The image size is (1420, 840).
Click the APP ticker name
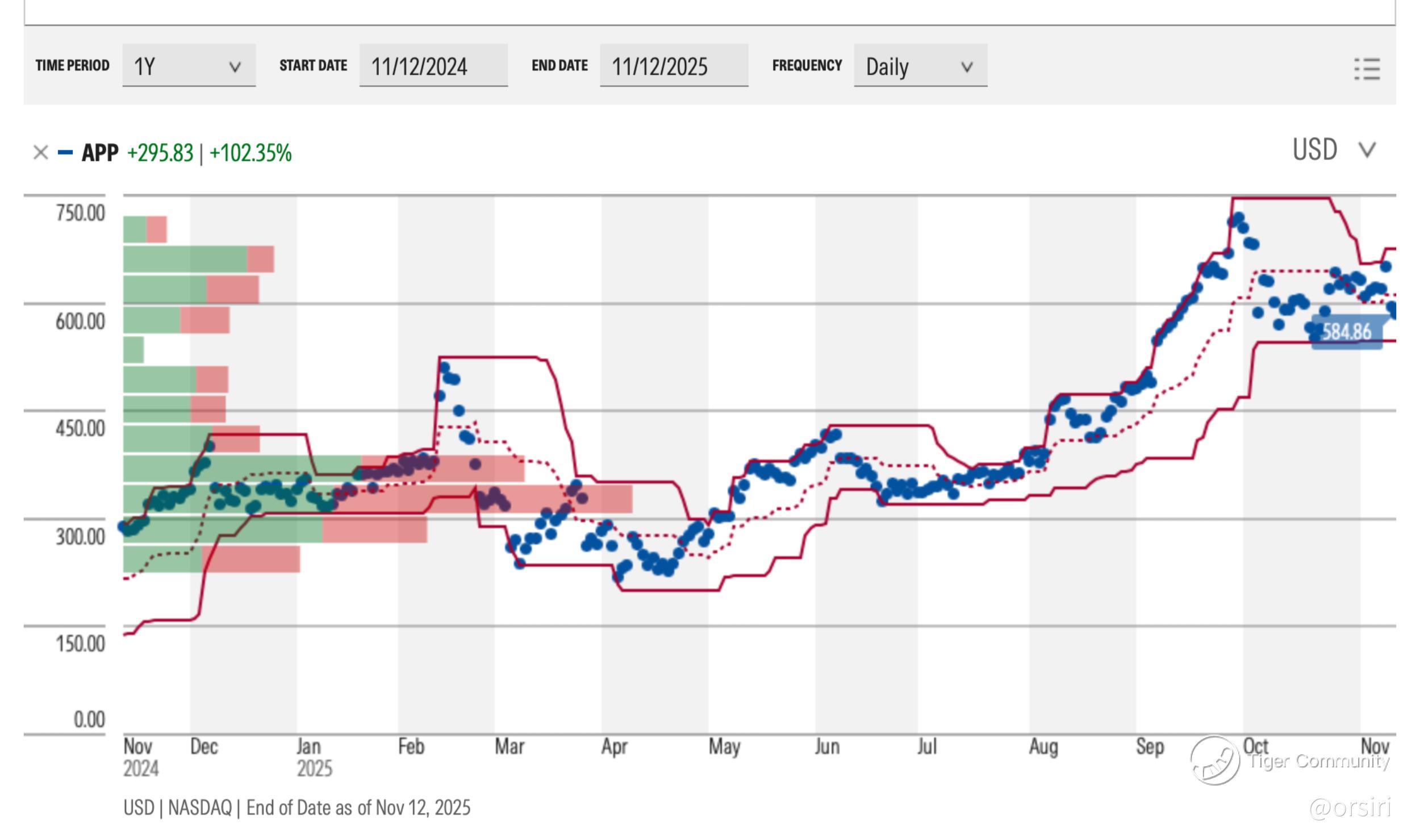(100, 153)
